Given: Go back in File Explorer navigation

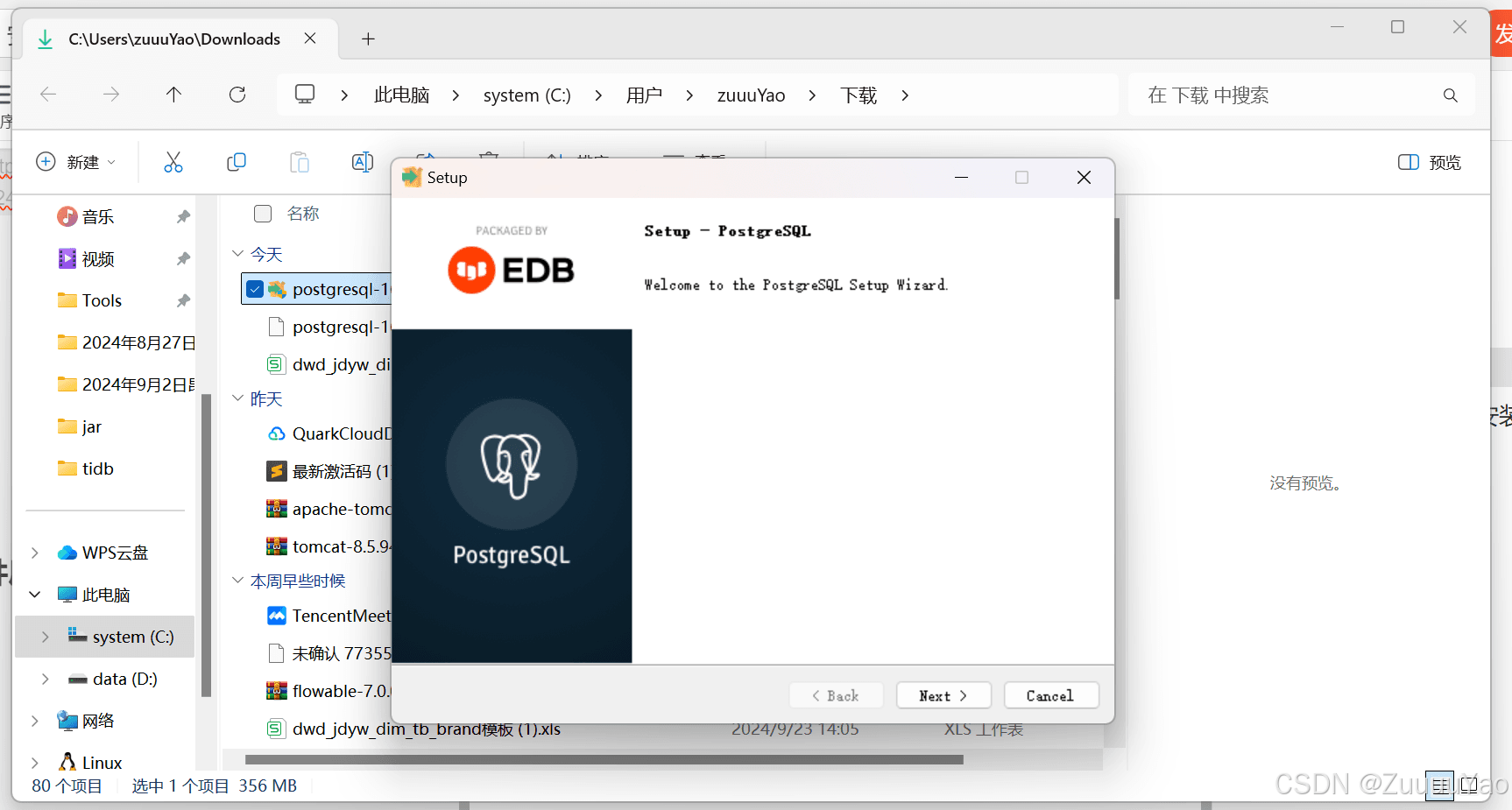Looking at the screenshot, I should [48, 95].
